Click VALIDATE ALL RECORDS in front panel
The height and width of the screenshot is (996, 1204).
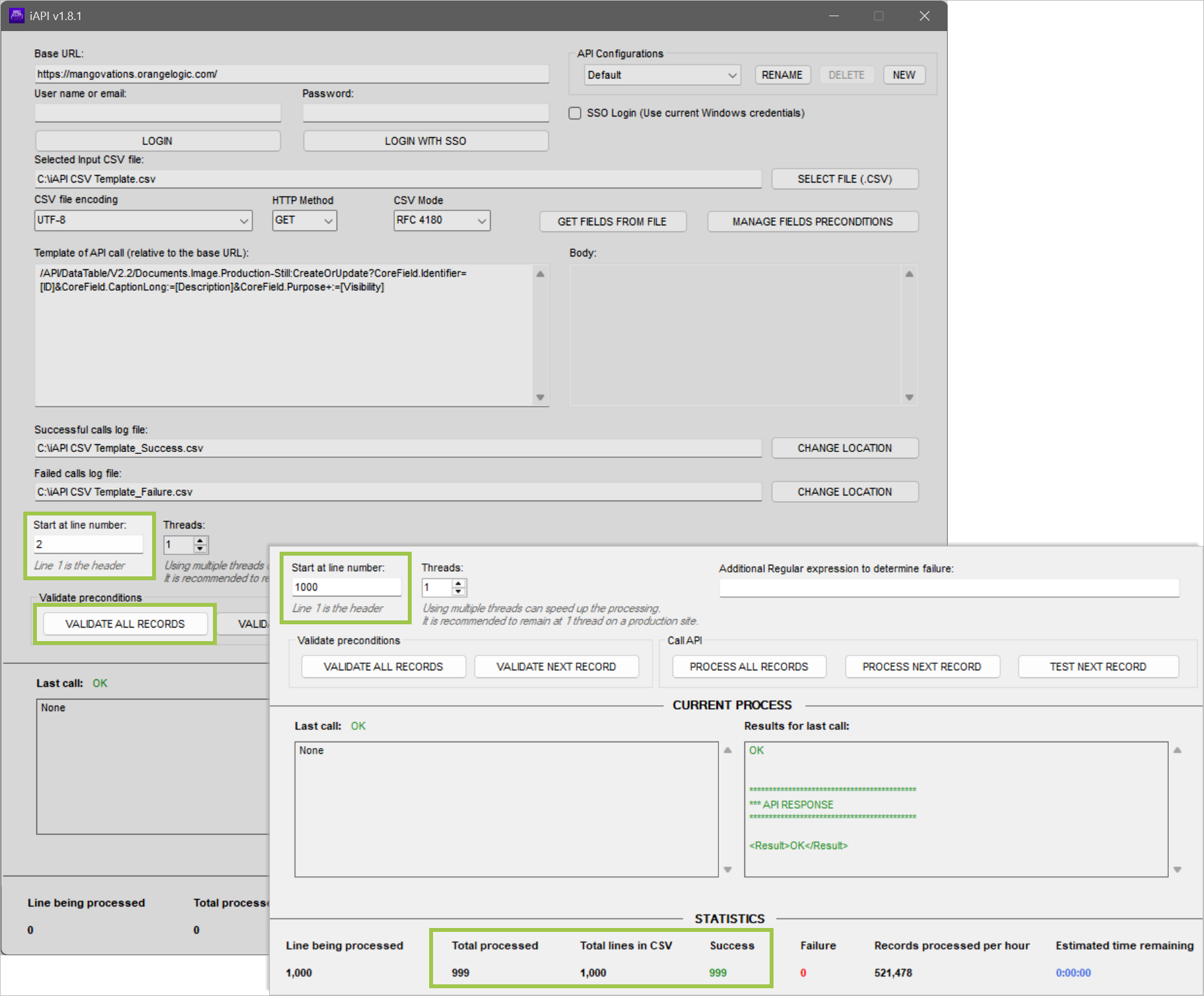(383, 667)
